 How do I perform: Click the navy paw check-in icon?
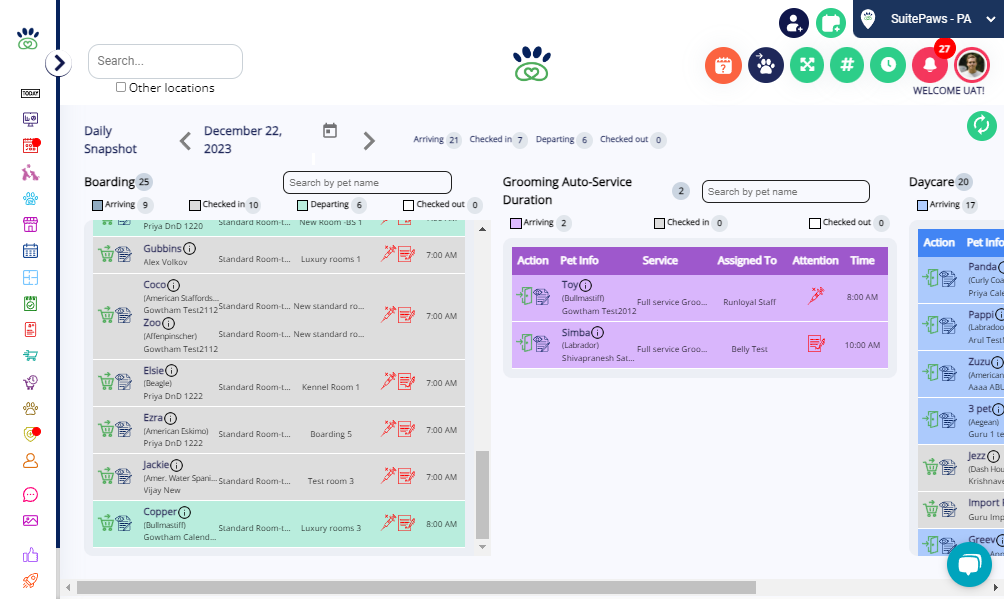766,65
